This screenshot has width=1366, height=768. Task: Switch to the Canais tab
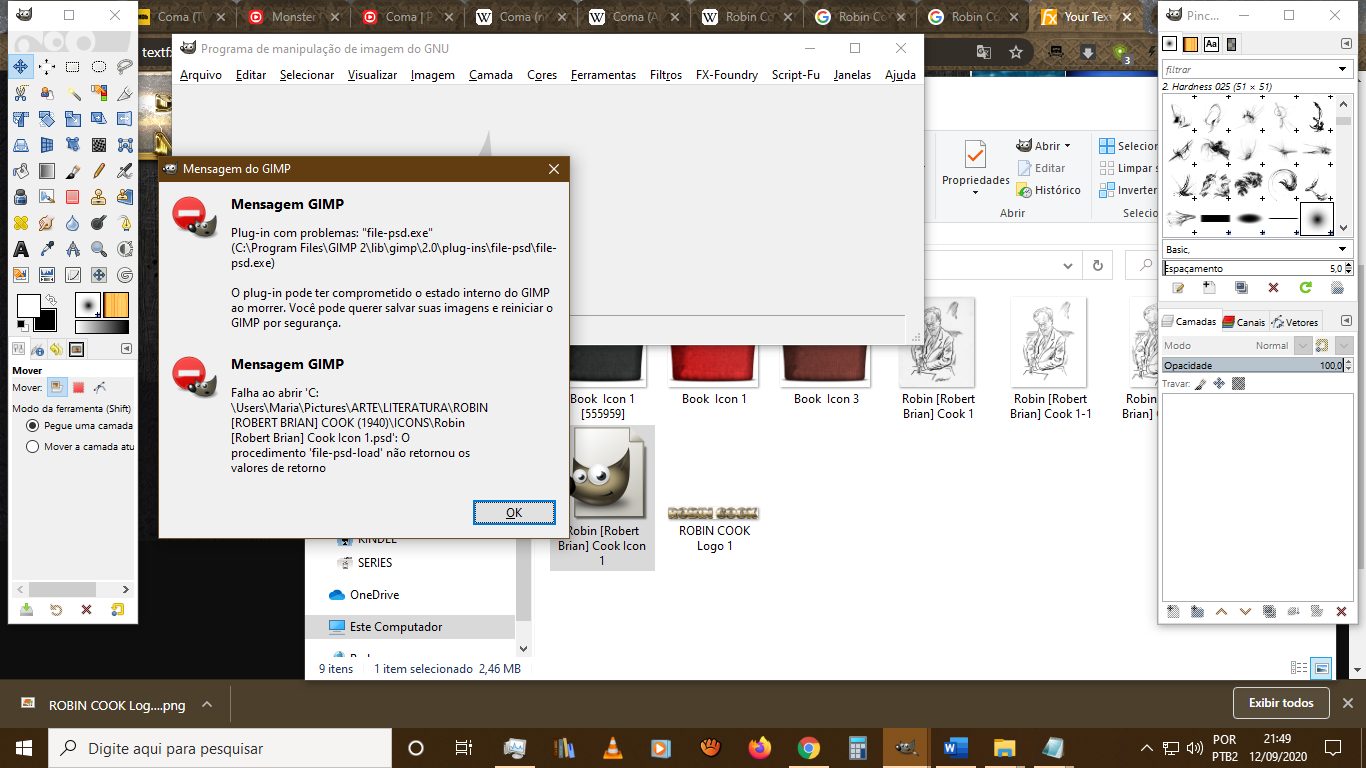1244,322
